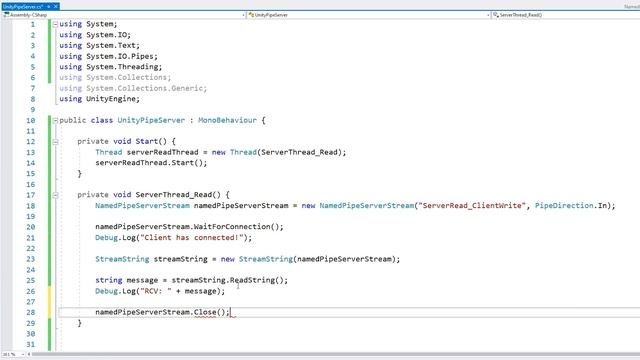The image size is (640, 360).
Task: Collapse the using directives block
Action: tap(55, 24)
